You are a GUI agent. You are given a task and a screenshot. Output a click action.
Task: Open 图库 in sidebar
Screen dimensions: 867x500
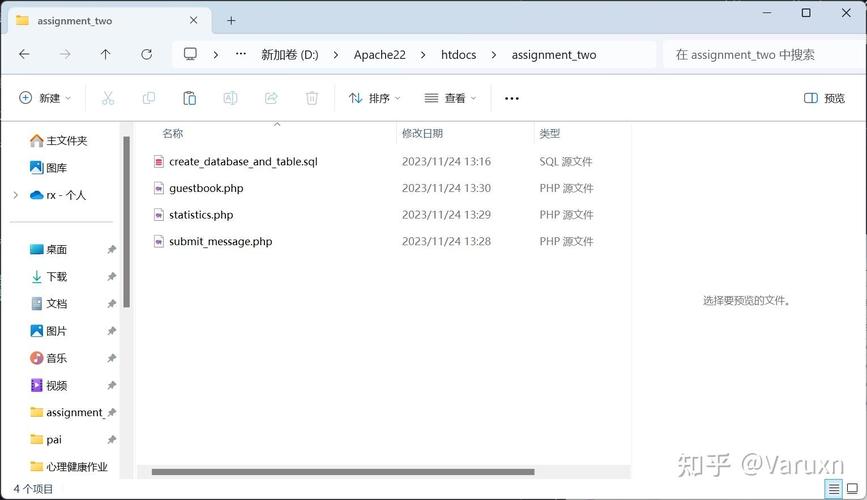tap(48, 168)
